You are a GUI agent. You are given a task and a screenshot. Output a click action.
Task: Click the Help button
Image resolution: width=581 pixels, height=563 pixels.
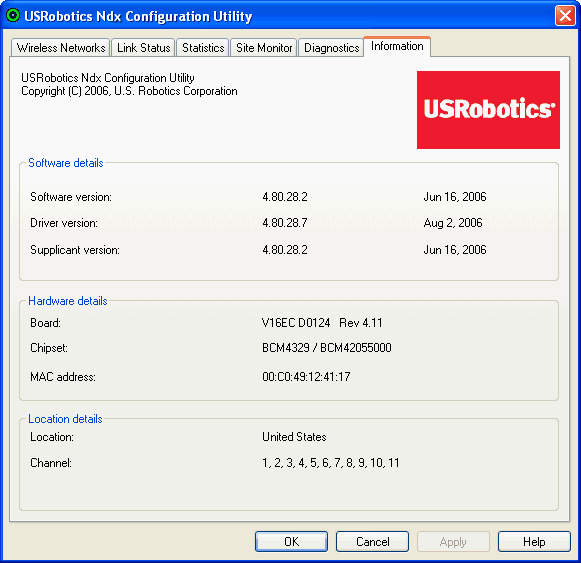(534, 542)
